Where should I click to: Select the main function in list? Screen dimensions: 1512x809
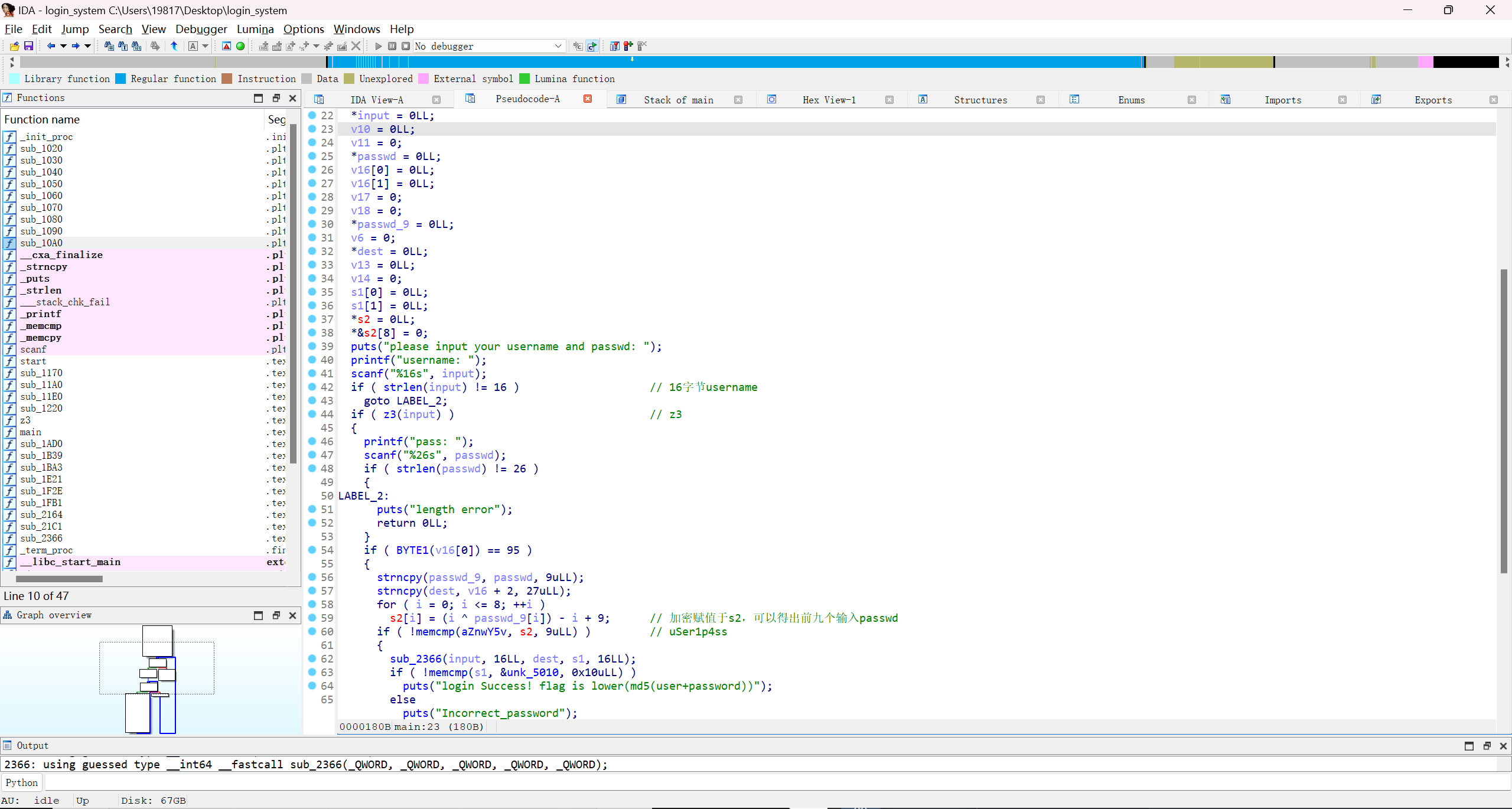[x=31, y=432]
